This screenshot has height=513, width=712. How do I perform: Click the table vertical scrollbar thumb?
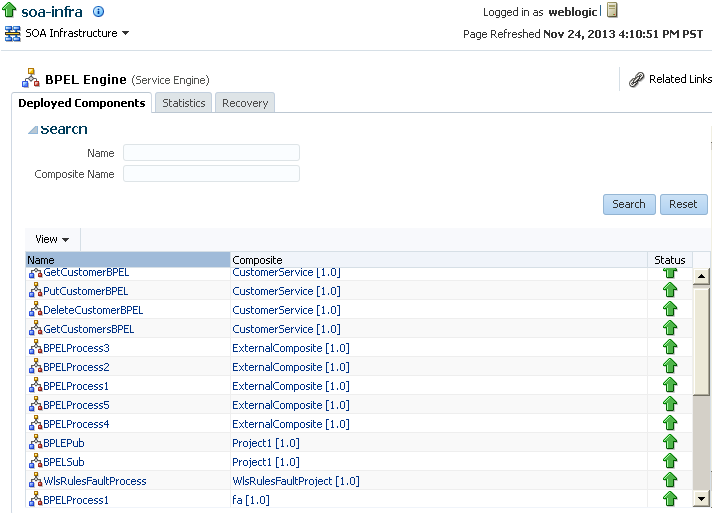(x=701, y=340)
